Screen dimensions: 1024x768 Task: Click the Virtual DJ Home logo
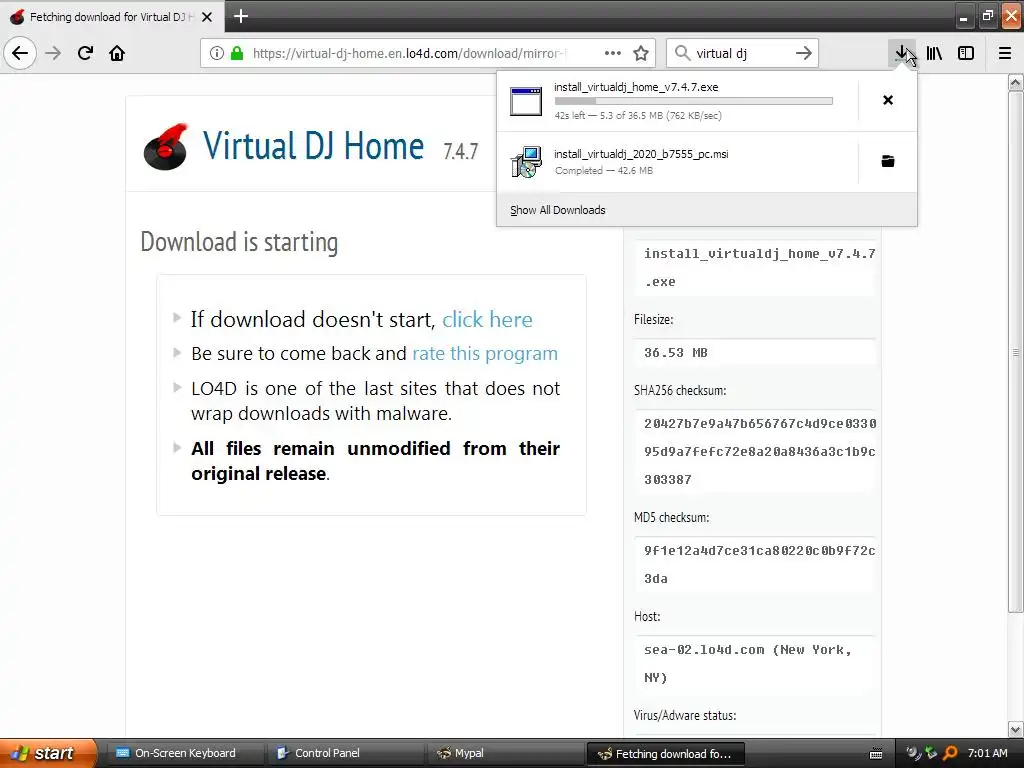165,147
